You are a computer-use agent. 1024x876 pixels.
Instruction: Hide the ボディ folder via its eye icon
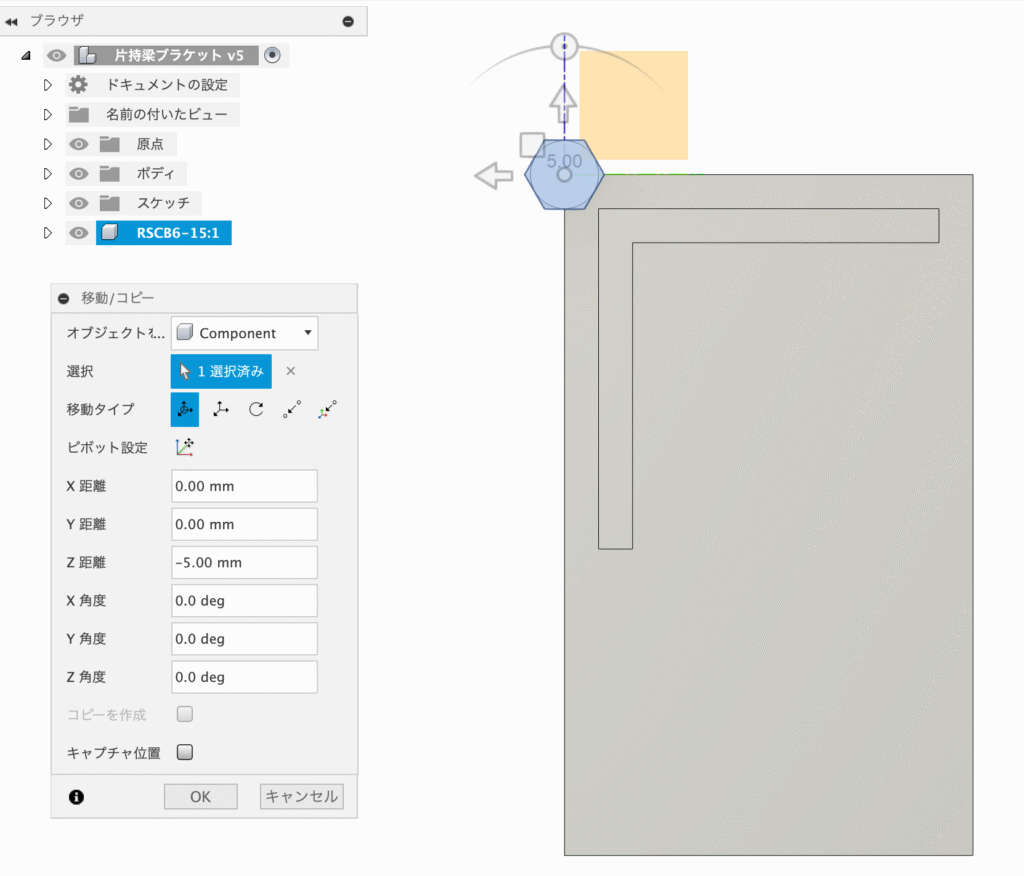(79, 174)
